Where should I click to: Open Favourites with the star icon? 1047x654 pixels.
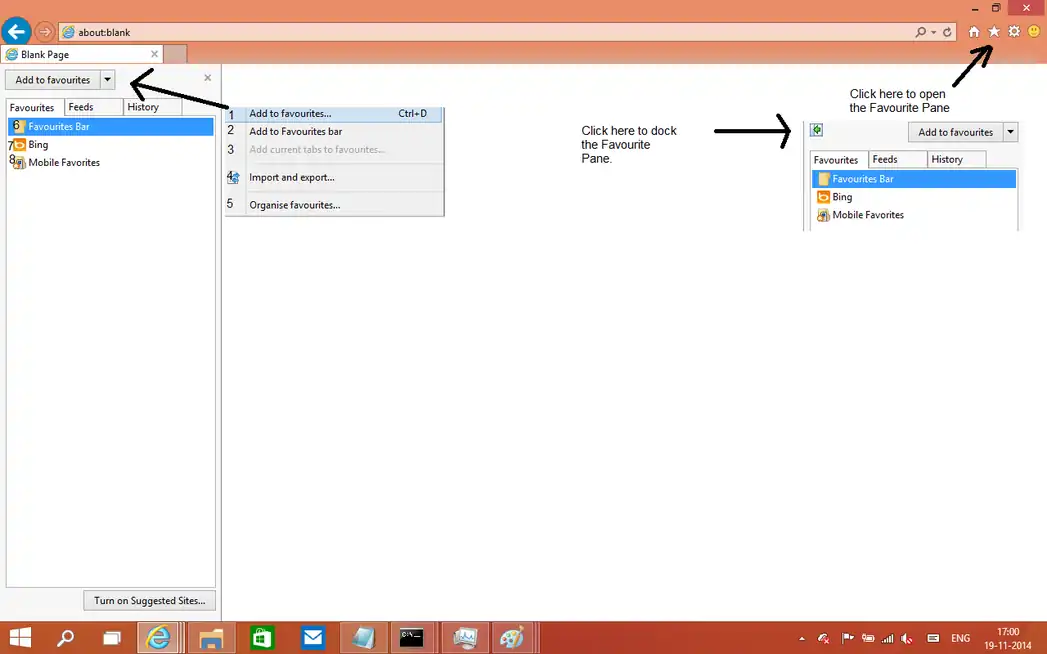coord(994,32)
